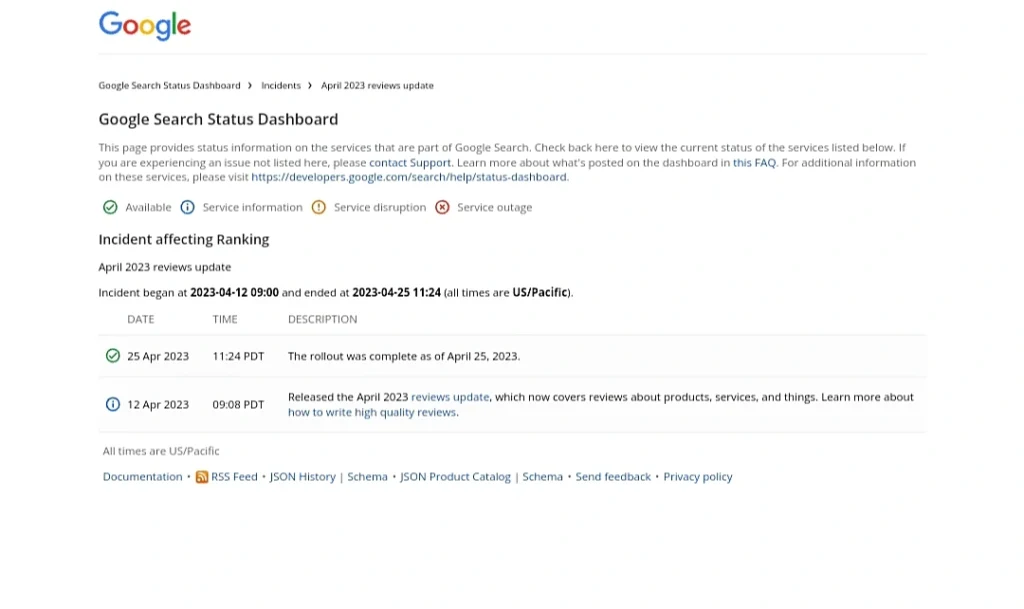The height and width of the screenshot is (609, 1024).
Task: Open JSON History link
Action: tap(302, 476)
